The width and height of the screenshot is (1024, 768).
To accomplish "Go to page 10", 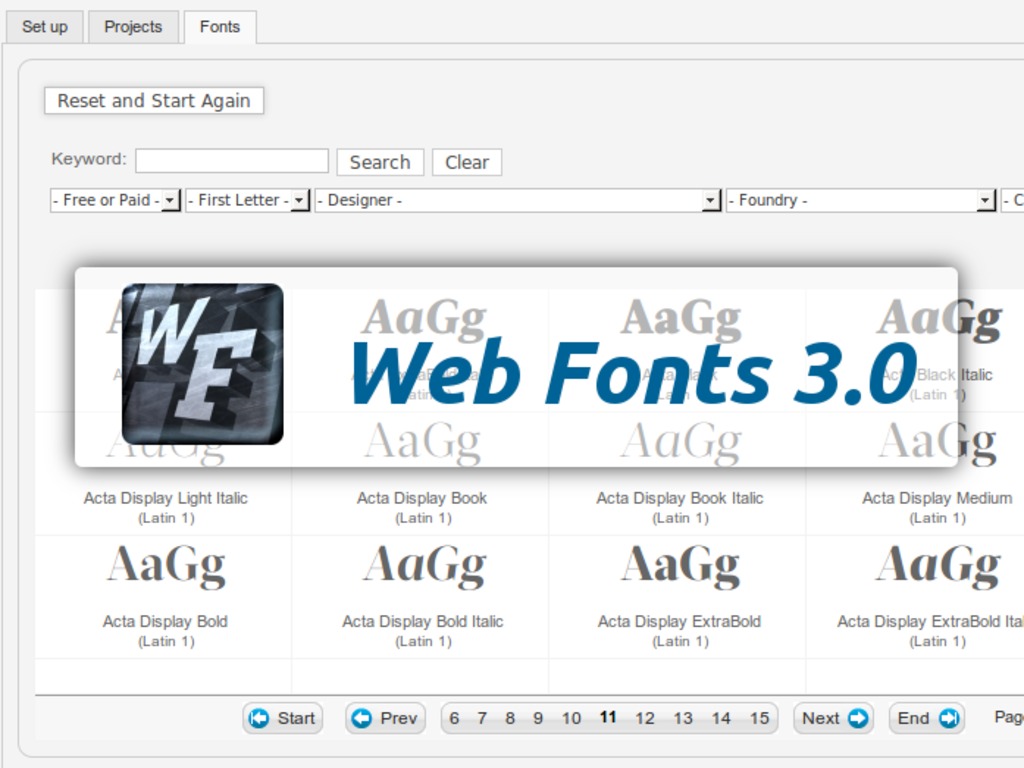I will pos(571,718).
